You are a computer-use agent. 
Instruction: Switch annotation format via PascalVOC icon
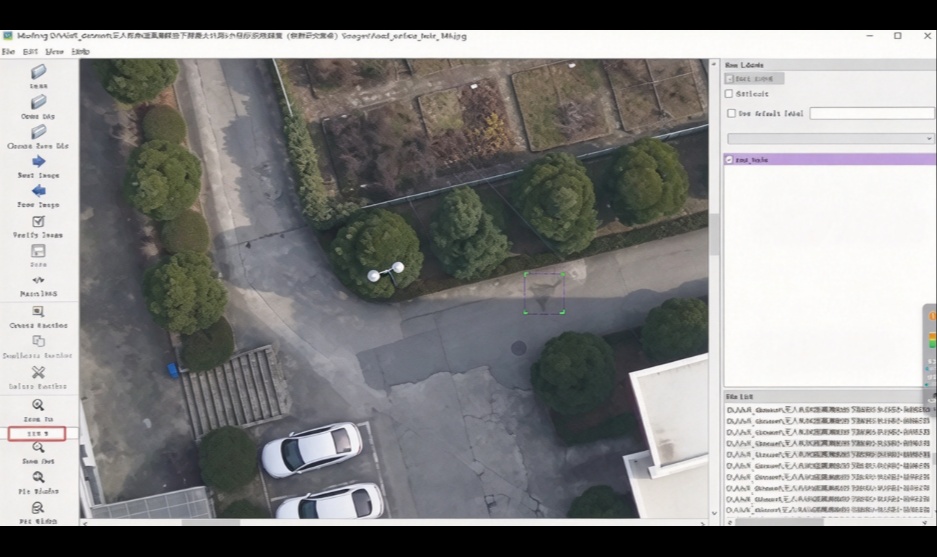[38, 280]
